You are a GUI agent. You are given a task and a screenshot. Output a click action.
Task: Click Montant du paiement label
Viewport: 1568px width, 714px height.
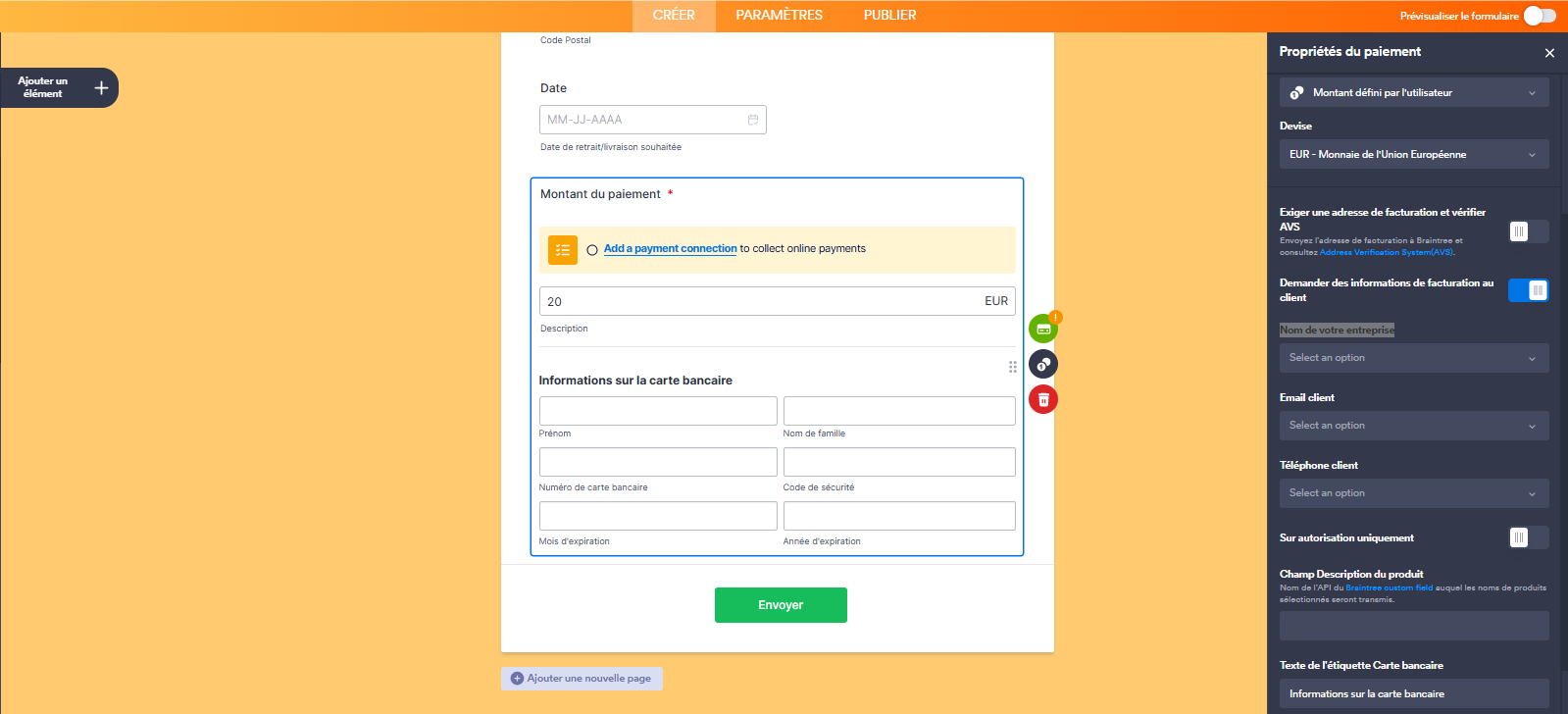pos(600,194)
